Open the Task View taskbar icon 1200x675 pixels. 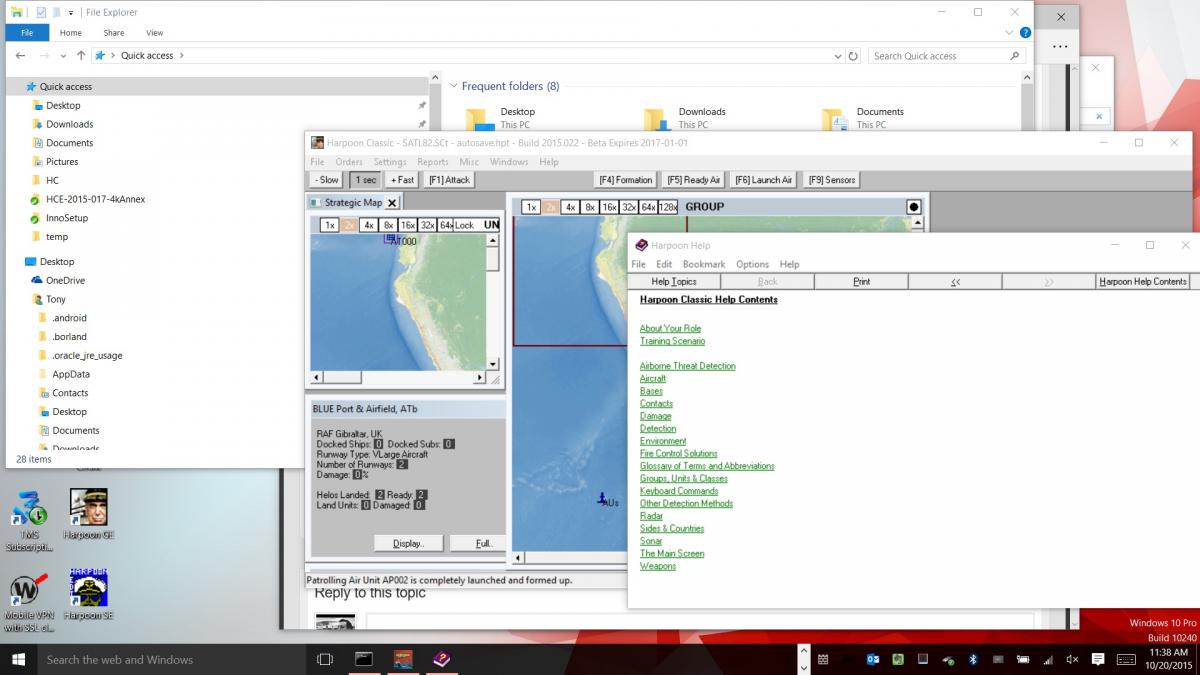pyautogui.click(x=325, y=659)
